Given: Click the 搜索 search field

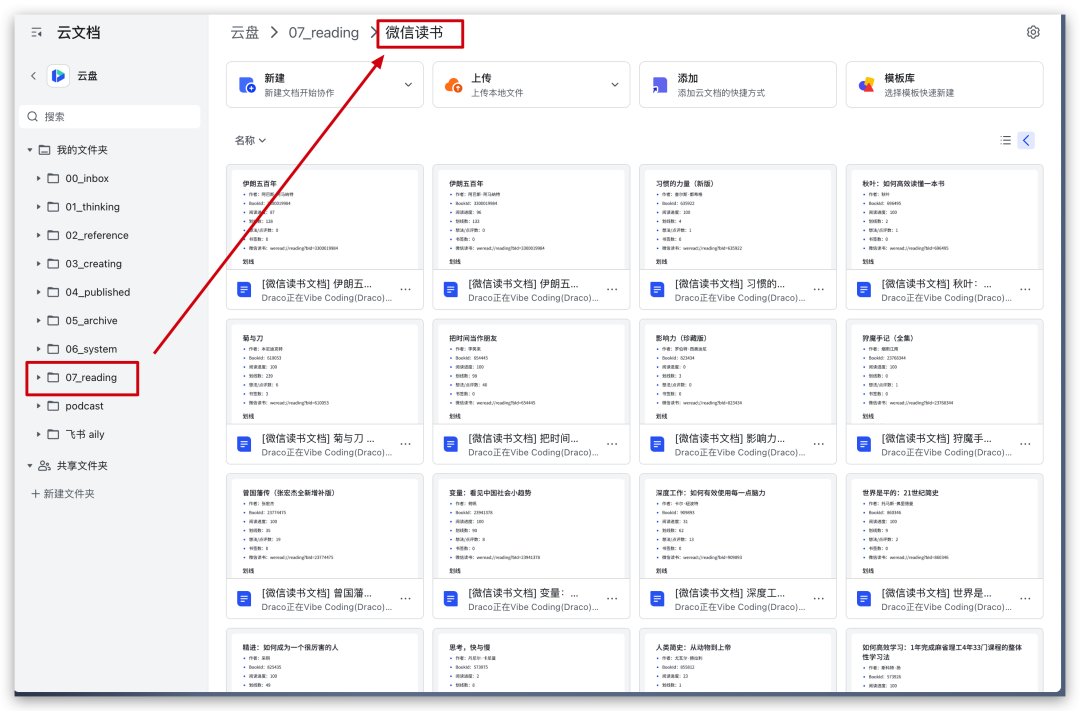Looking at the screenshot, I should tap(110, 116).
